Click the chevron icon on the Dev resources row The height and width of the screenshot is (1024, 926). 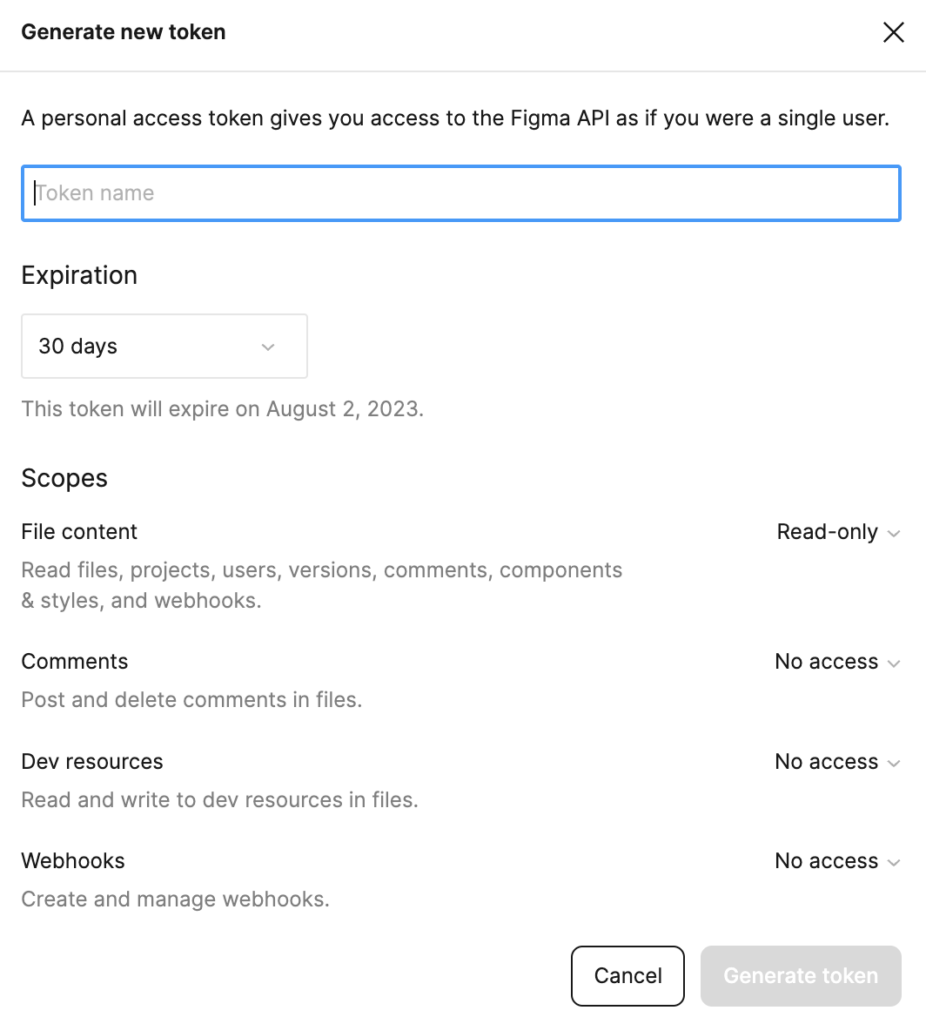point(894,763)
